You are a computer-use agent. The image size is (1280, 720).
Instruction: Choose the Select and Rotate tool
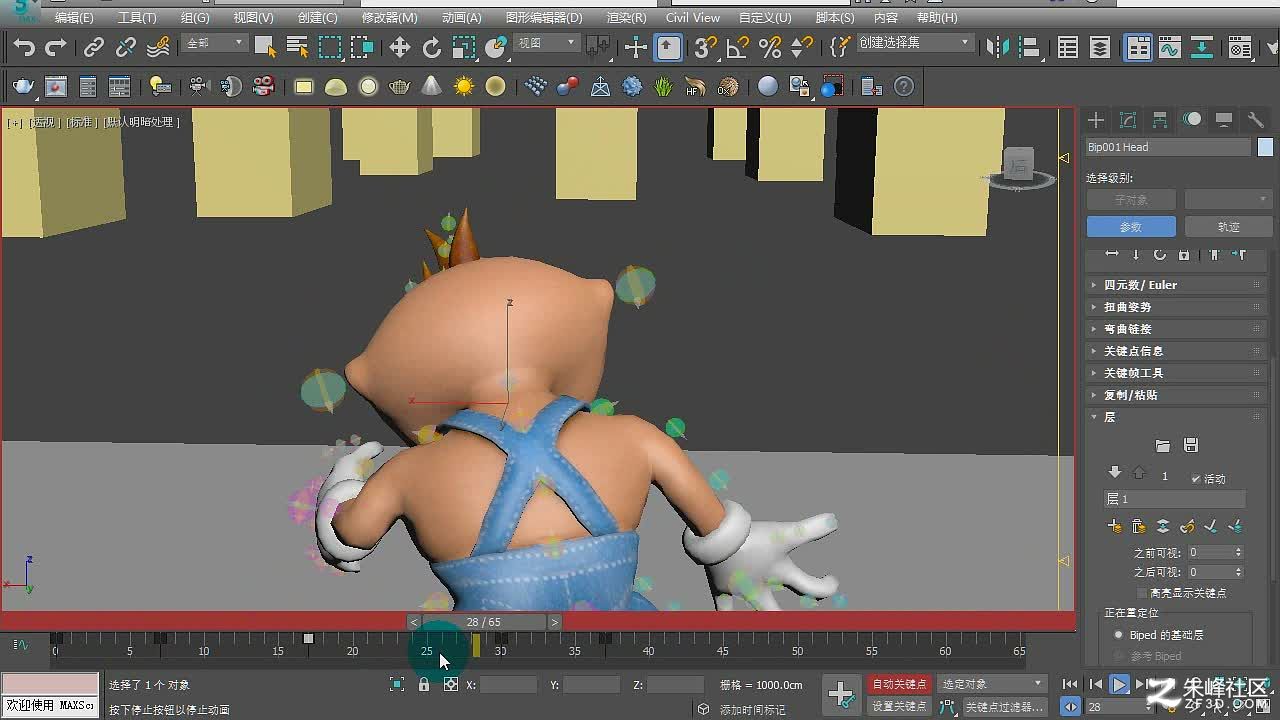pos(432,47)
